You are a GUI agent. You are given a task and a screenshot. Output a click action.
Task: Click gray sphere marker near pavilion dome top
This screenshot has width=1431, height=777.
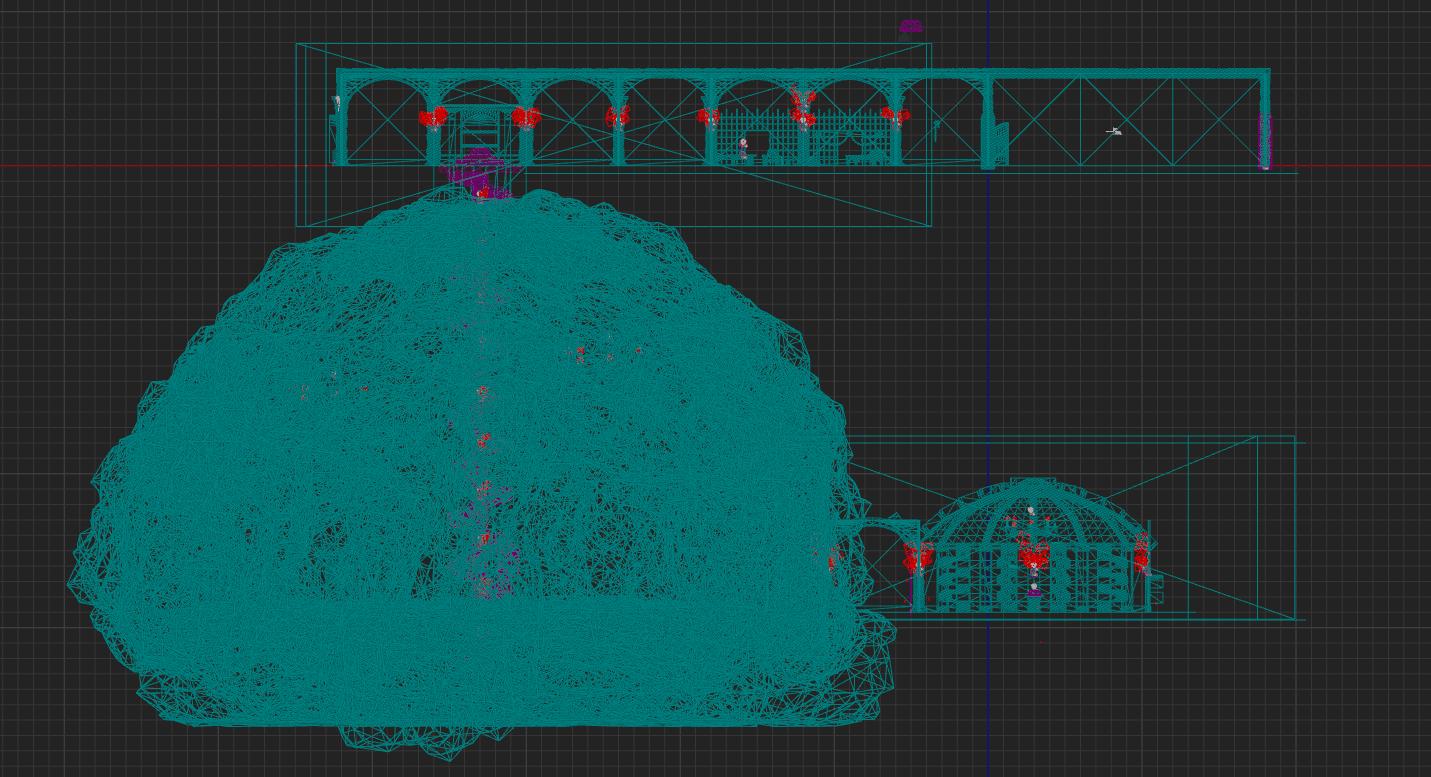click(x=1031, y=511)
